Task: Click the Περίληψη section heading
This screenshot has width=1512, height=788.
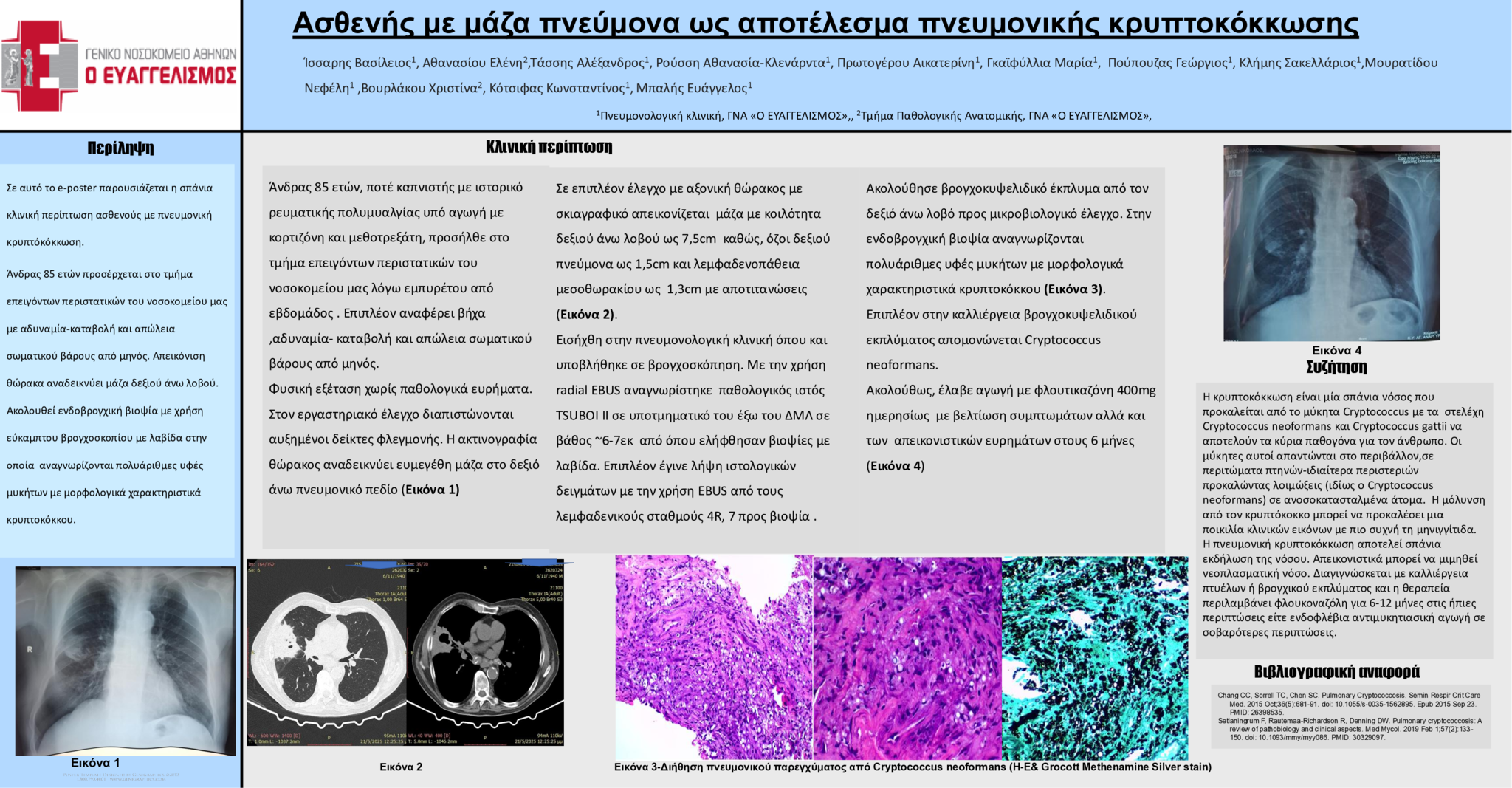Action: (x=120, y=148)
